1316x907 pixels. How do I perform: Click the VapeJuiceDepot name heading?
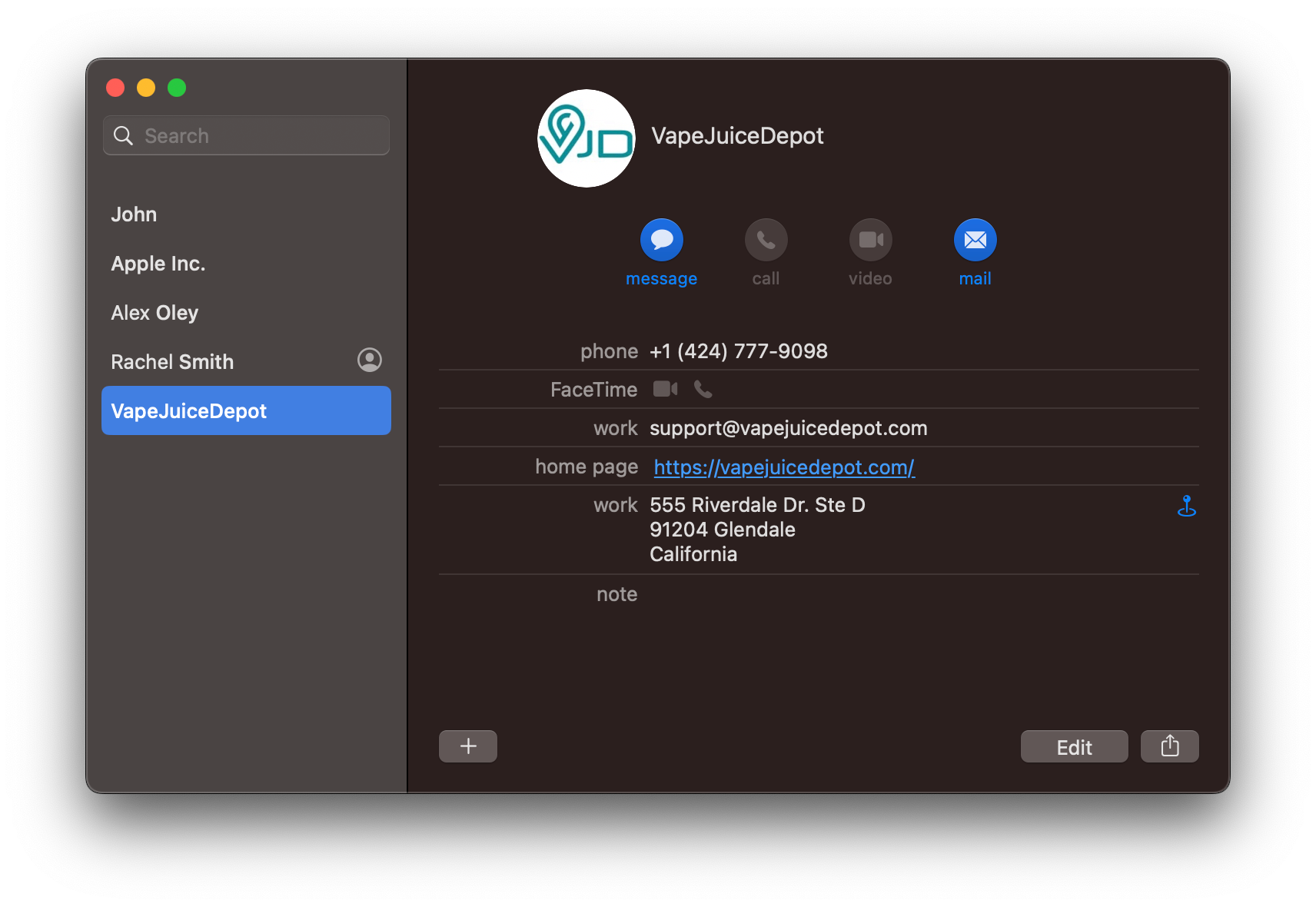coord(737,136)
